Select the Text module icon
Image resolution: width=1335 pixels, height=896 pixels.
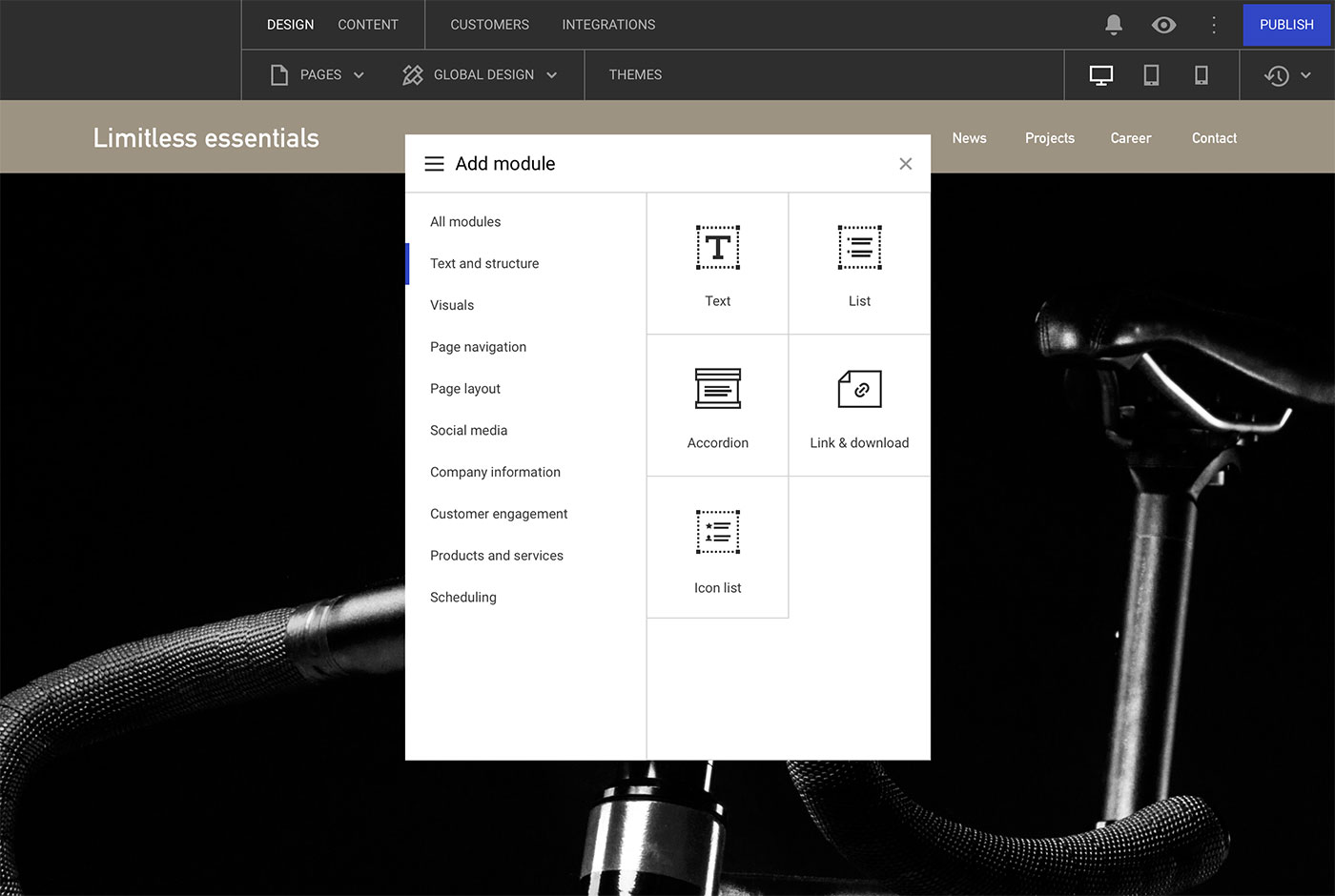click(718, 248)
